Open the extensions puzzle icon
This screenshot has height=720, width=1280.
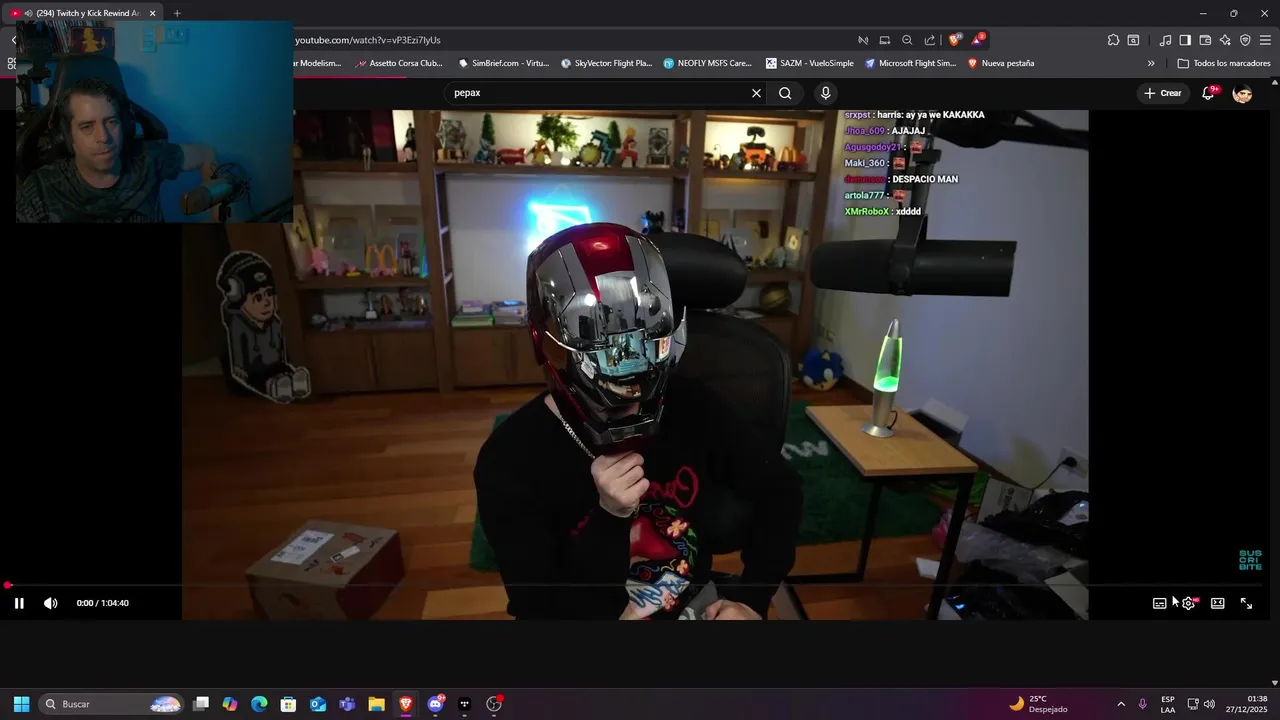[1113, 40]
